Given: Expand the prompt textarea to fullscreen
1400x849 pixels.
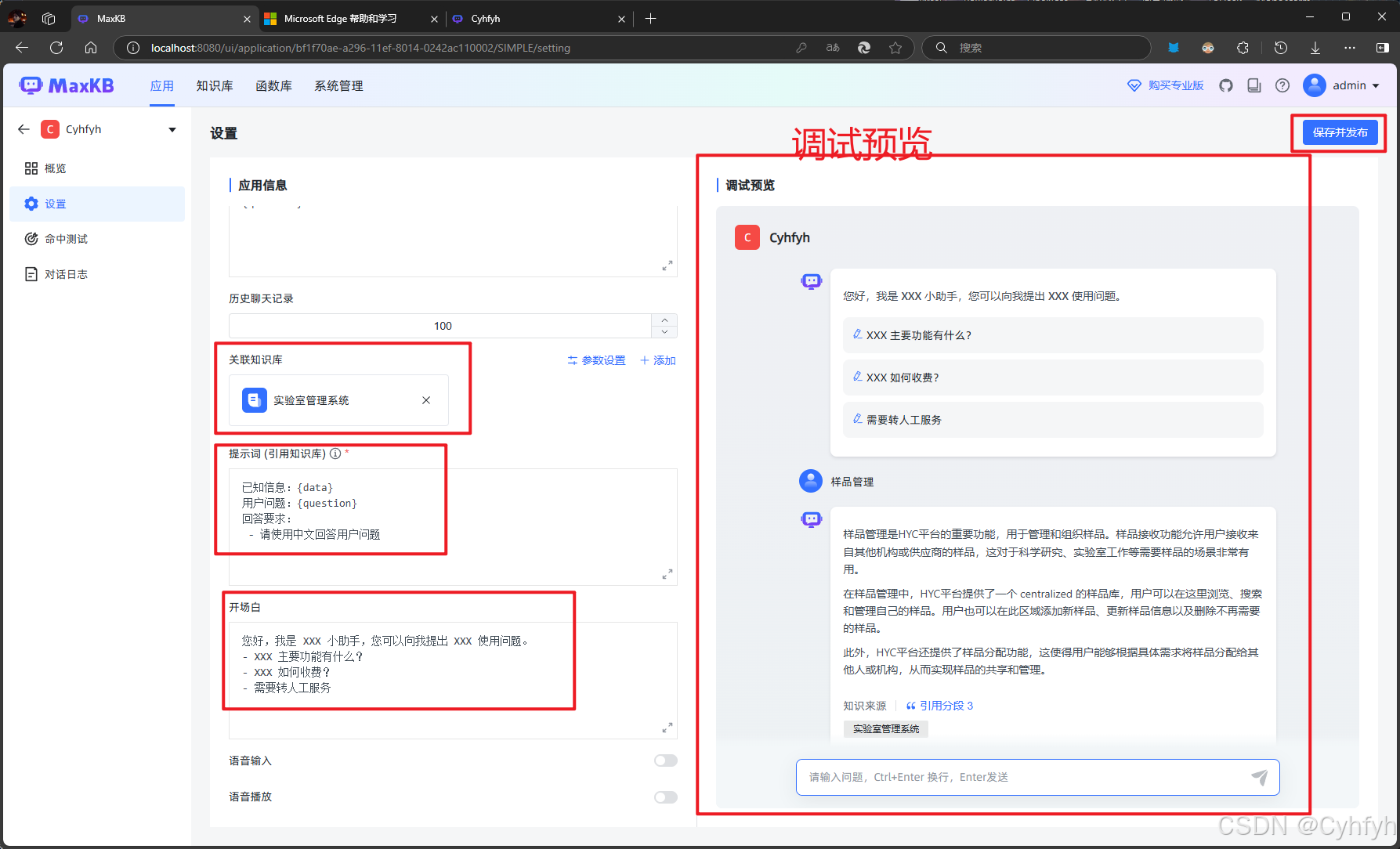Looking at the screenshot, I should (x=667, y=574).
